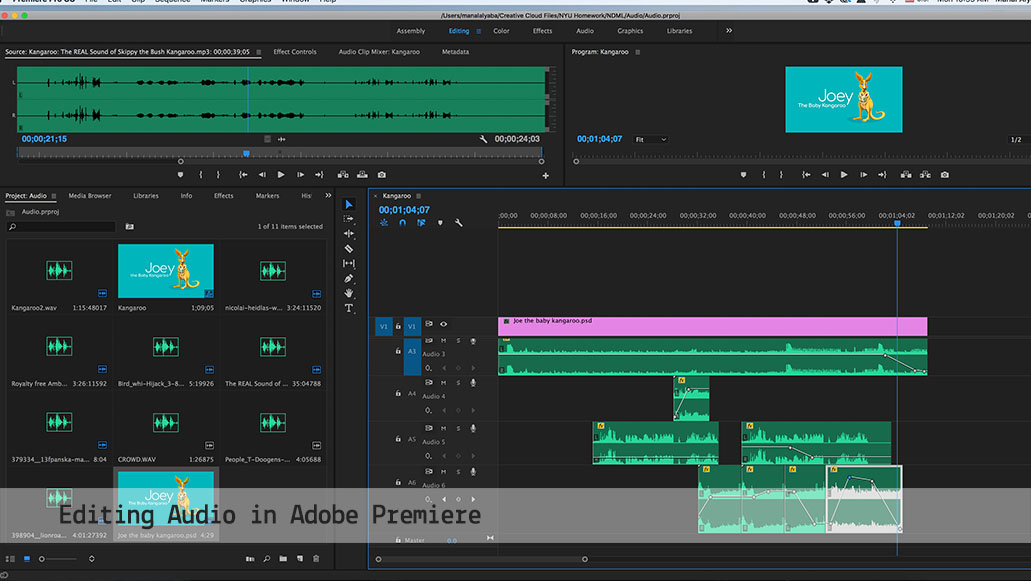Pick the Ripple Edit tool
Screen dimensions: 1031x581
tap(349, 233)
